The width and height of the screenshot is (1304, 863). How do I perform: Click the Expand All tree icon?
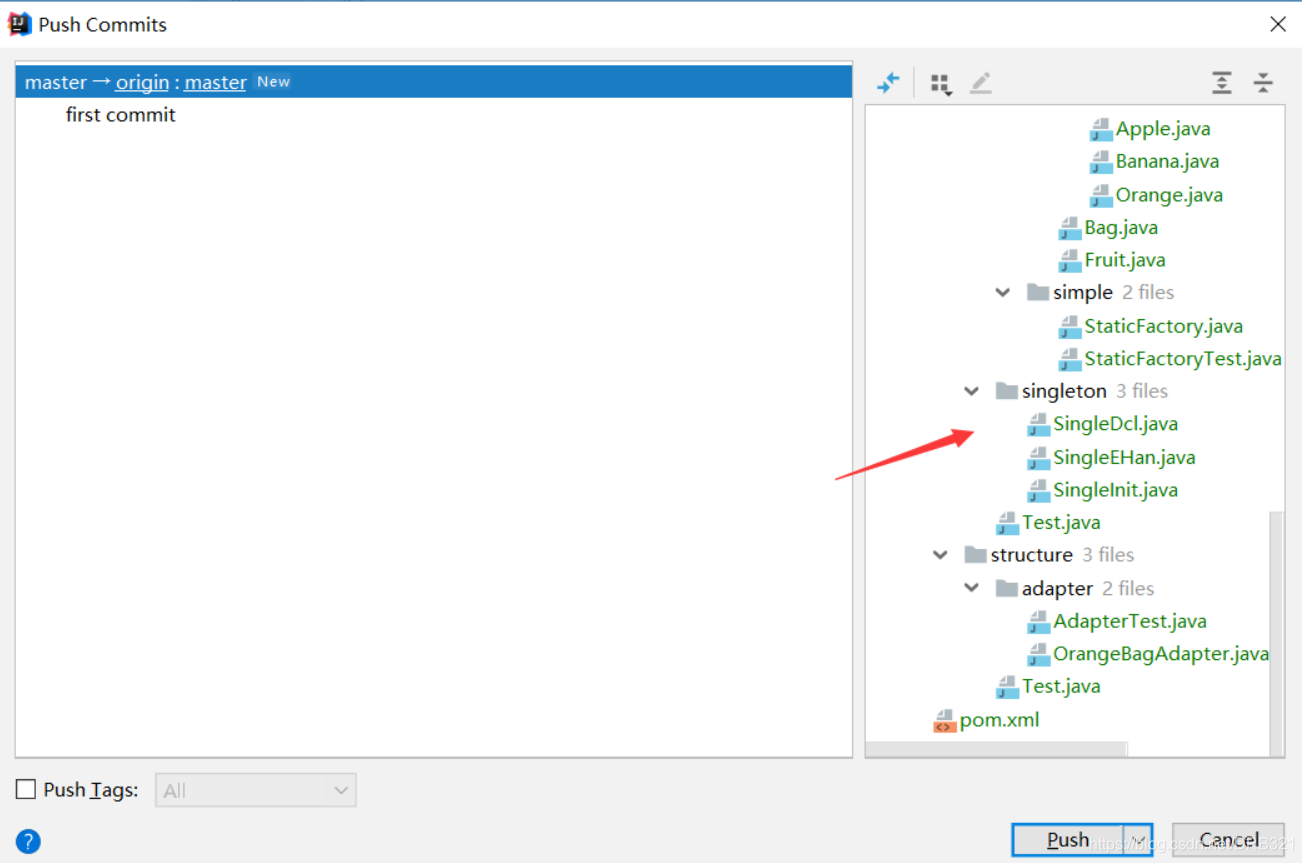(x=1222, y=83)
